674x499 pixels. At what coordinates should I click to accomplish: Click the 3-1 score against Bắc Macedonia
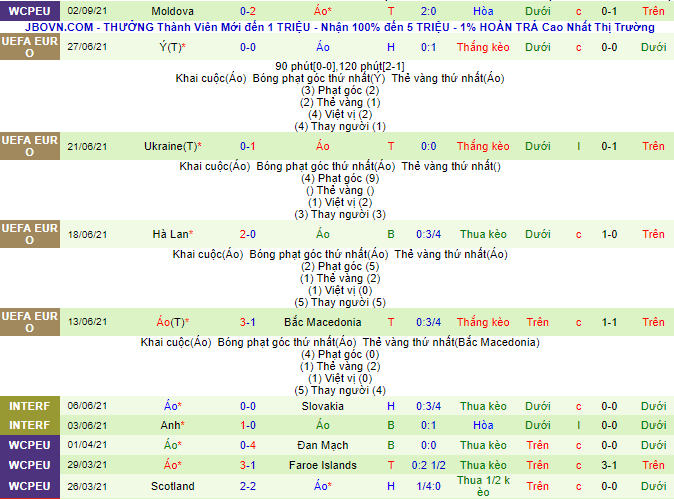click(x=247, y=322)
